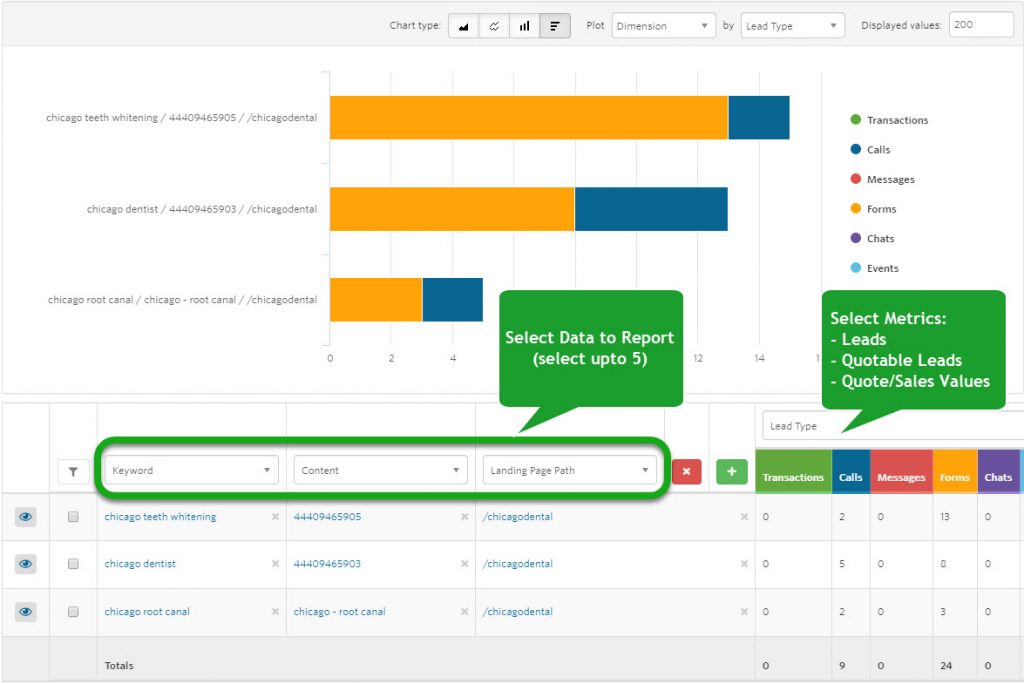Expand the Landing Page Path dropdown
Viewport: 1024px width, 684px height.
tap(570, 470)
